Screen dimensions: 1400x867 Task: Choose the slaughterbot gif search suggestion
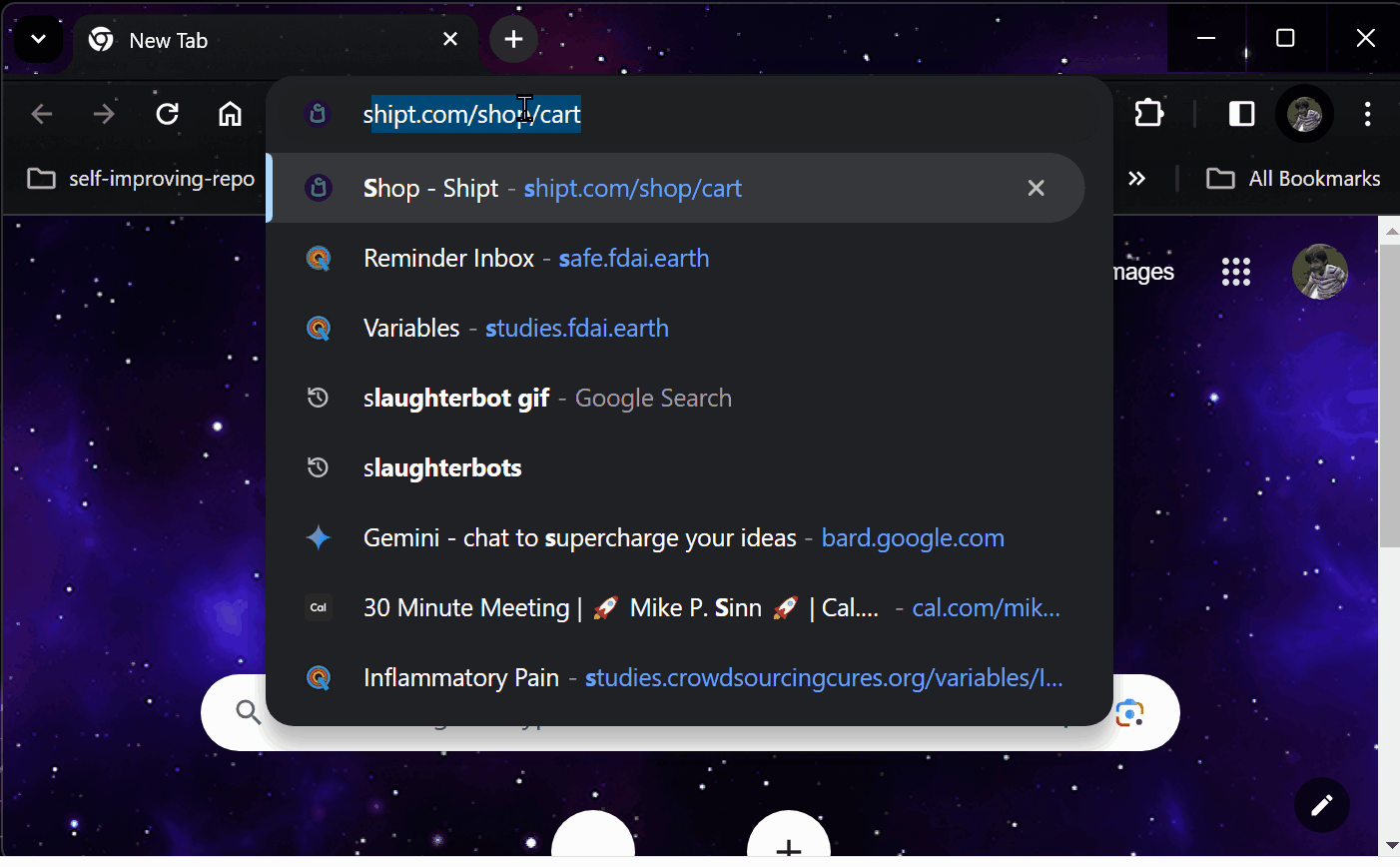click(547, 399)
